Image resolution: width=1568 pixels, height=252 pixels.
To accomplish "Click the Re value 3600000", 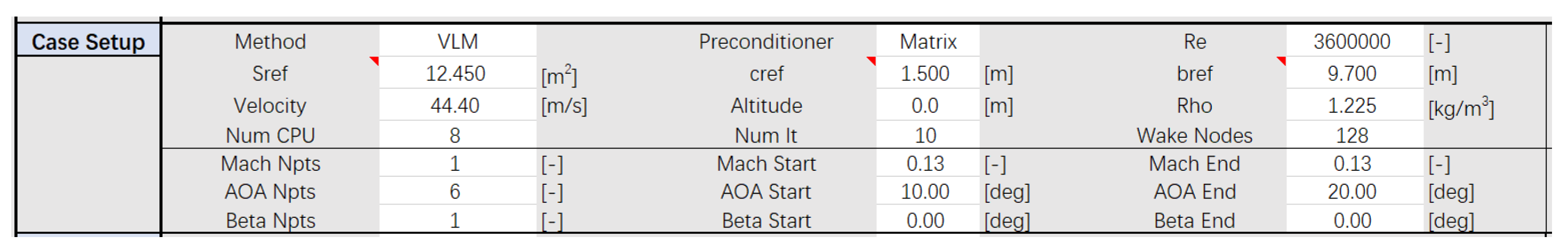I will (1351, 42).
